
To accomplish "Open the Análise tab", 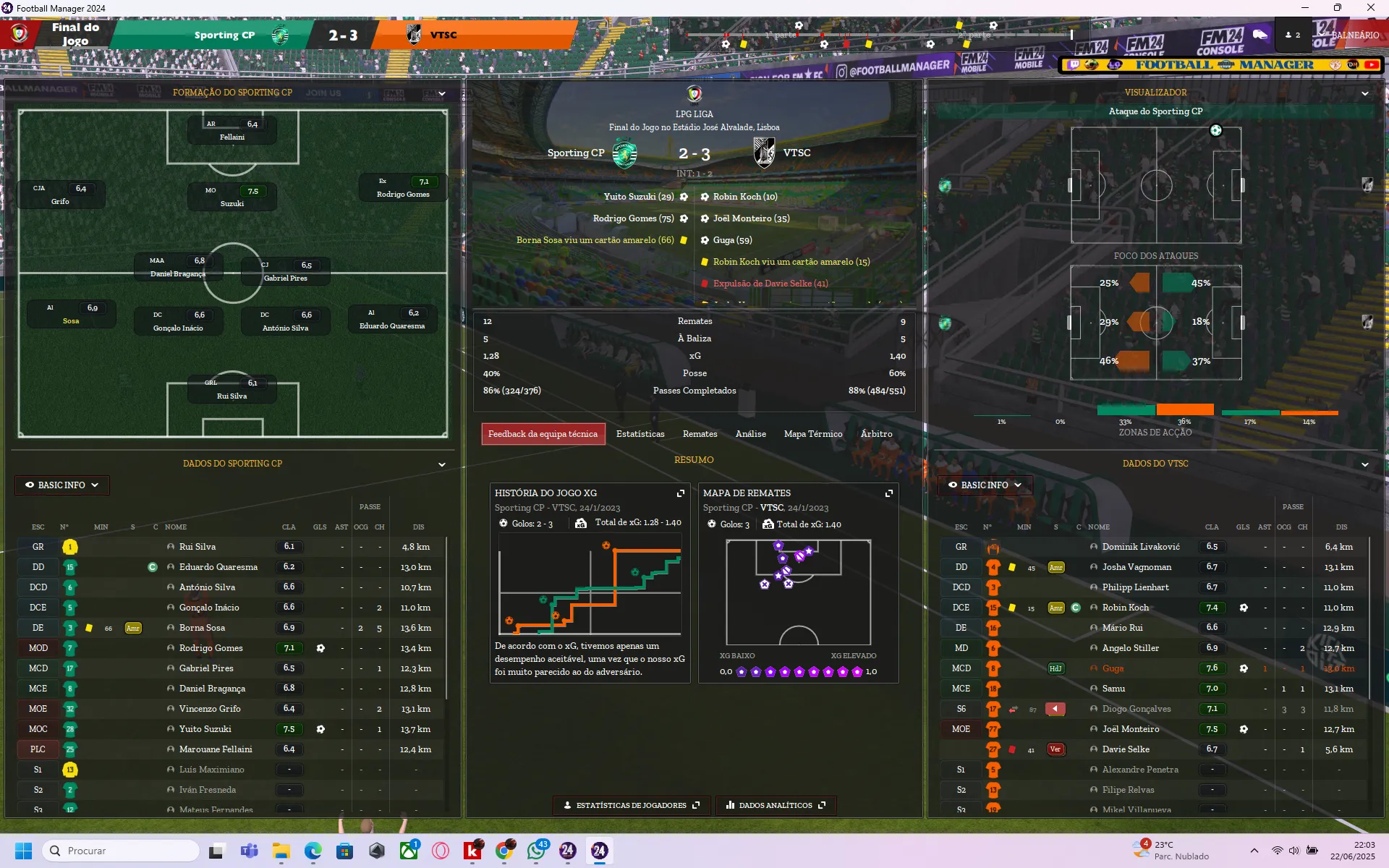I will [750, 434].
